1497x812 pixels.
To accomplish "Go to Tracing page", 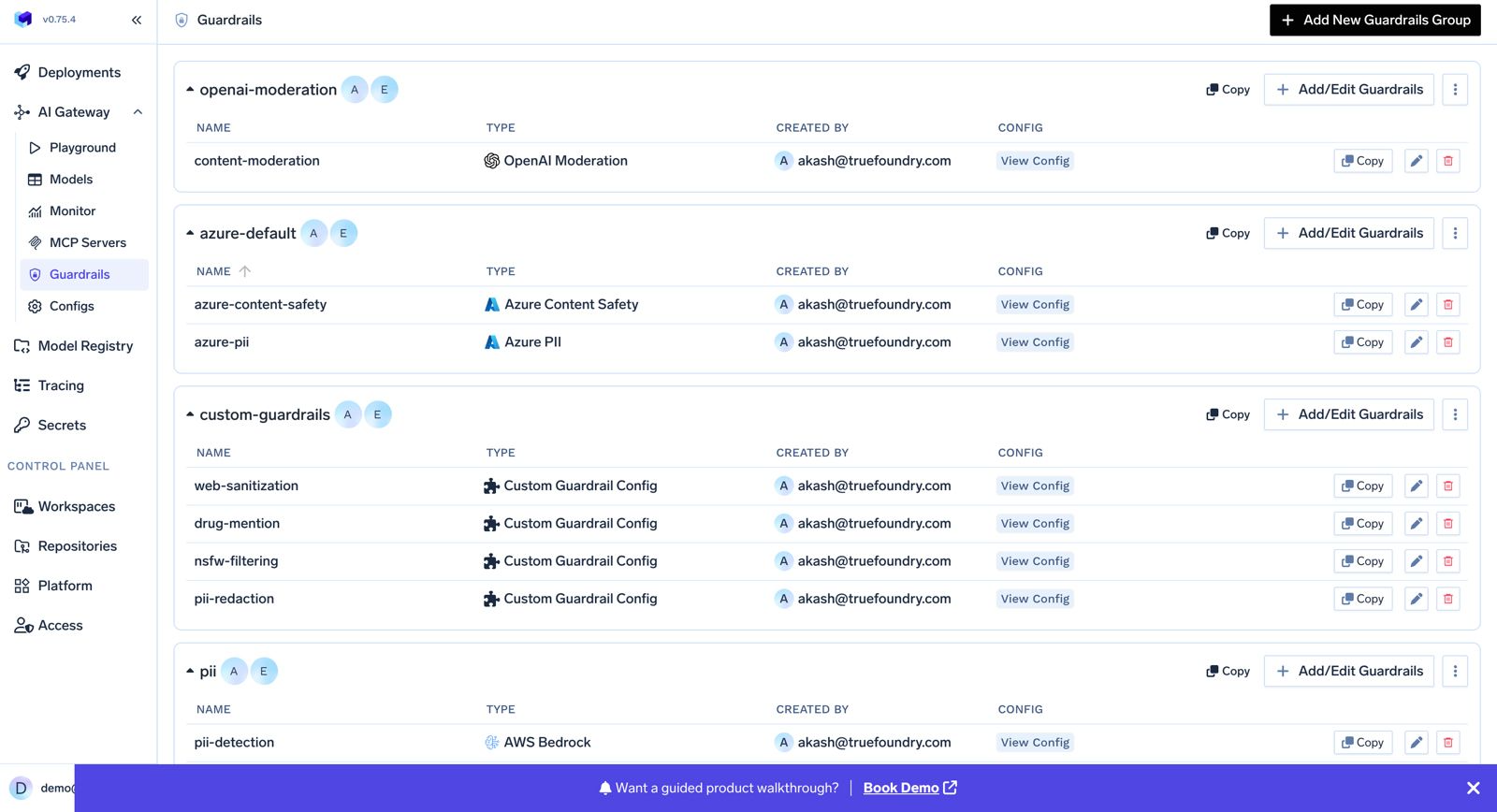I will pos(61,385).
